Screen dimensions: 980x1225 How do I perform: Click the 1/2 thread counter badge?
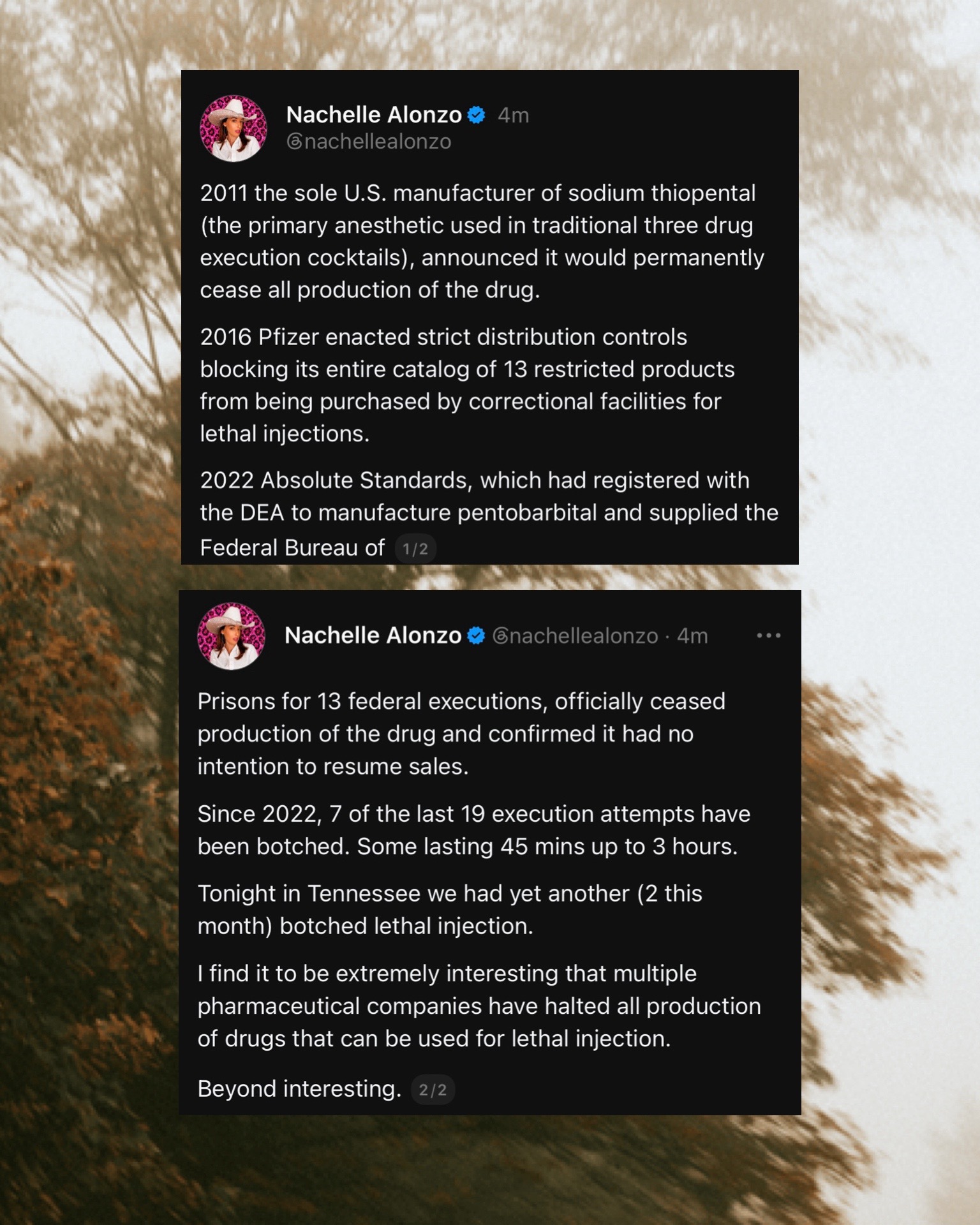[415, 549]
